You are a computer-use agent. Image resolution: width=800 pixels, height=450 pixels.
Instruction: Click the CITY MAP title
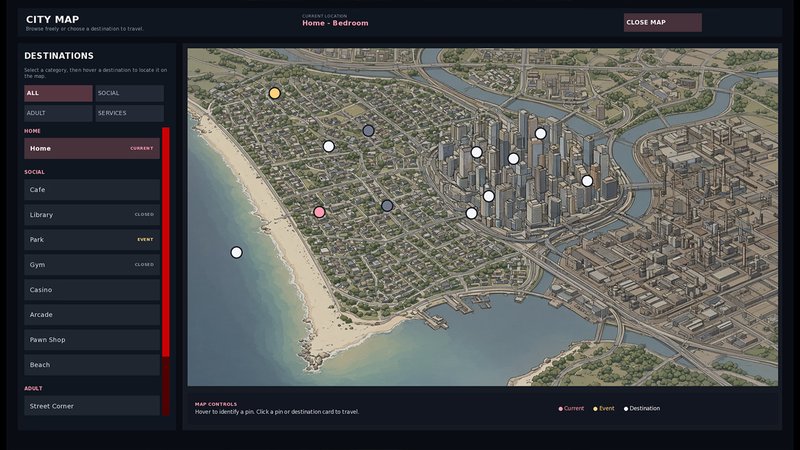tap(53, 19)
